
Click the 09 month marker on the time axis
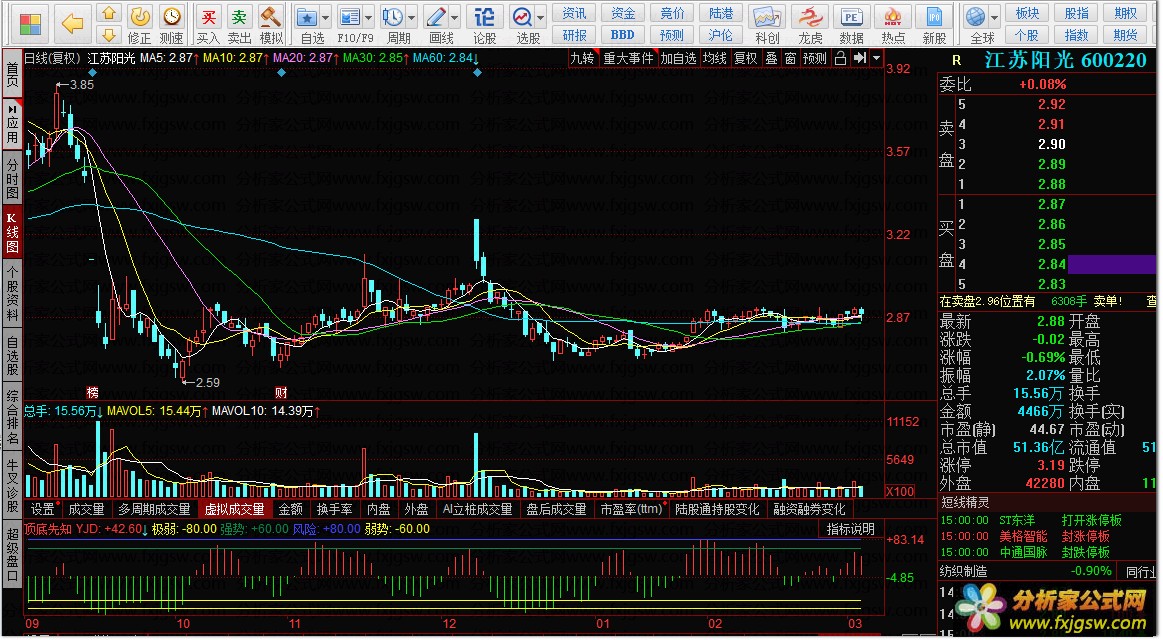(32, 624)
